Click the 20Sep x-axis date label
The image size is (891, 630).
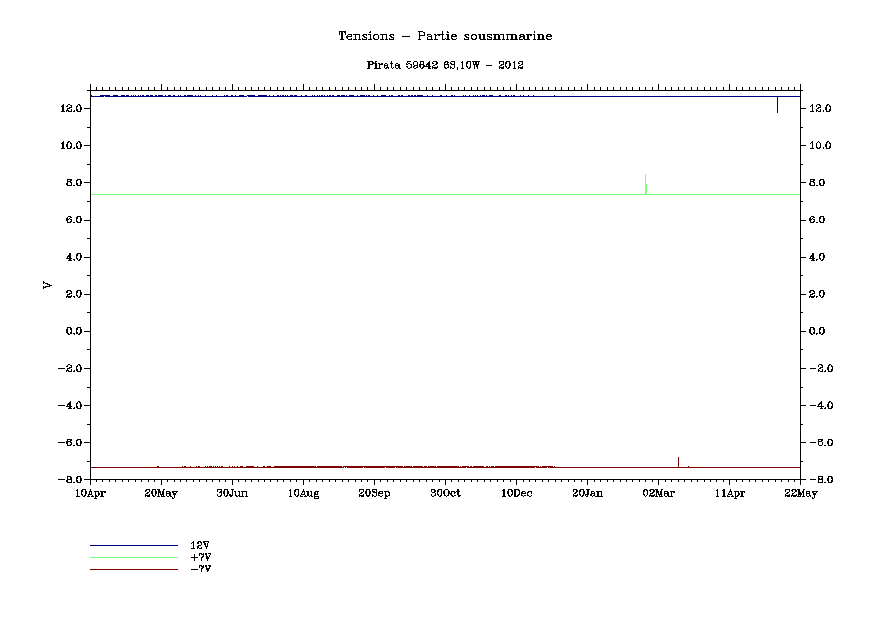click(374, 493)
